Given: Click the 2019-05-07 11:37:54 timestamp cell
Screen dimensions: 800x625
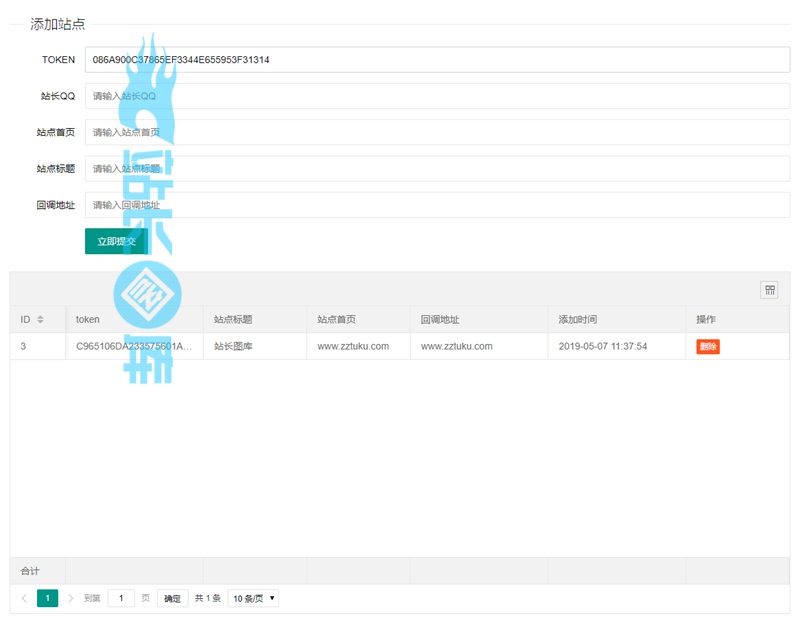Looking at the screenshot, I should click(x=603, y=346).
